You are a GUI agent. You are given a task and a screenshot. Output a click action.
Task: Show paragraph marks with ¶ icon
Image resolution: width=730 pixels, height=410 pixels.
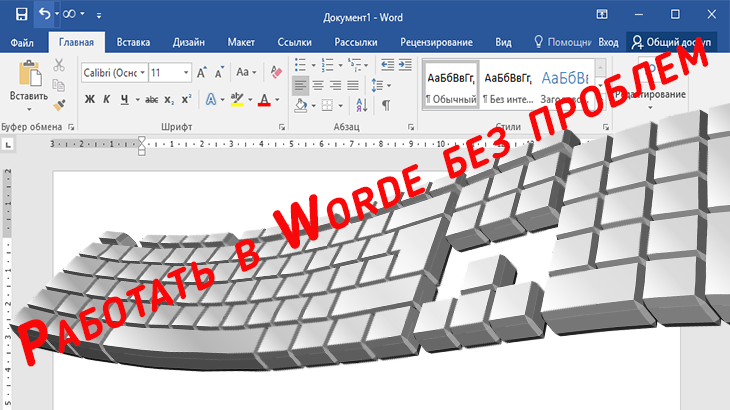pos(386,106)
